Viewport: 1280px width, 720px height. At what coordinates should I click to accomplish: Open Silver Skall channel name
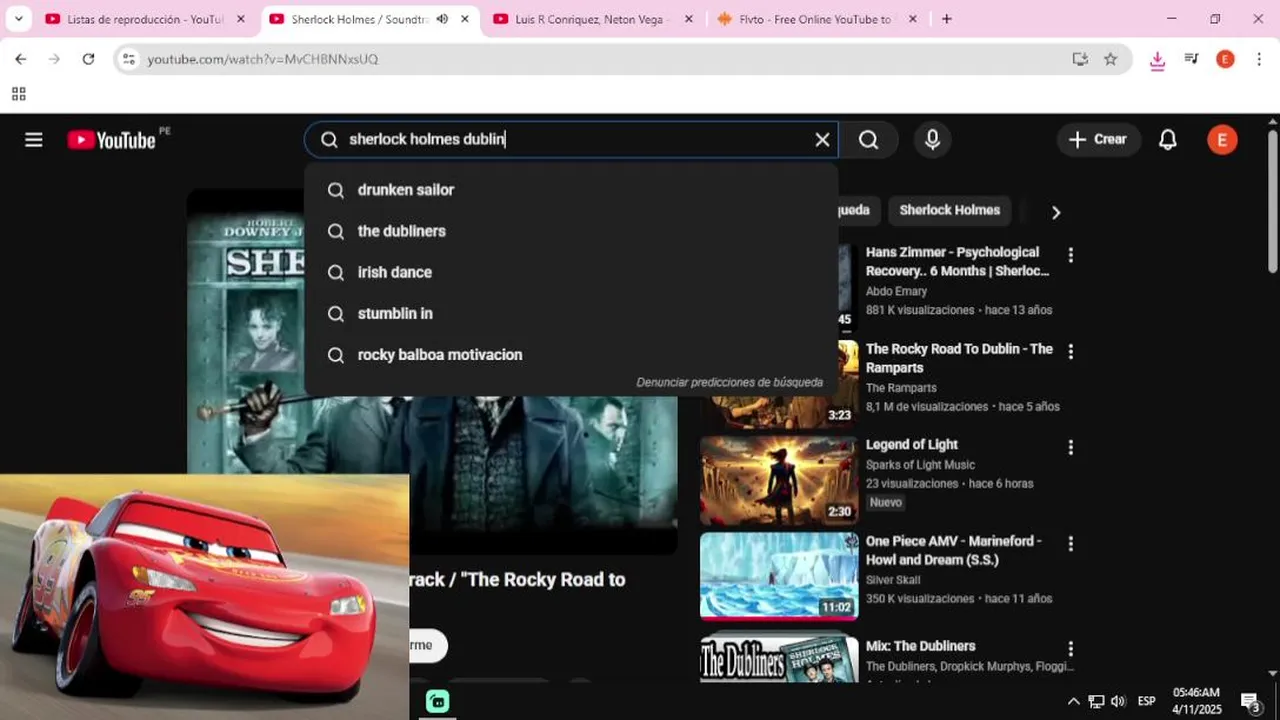tap(893, 580)
